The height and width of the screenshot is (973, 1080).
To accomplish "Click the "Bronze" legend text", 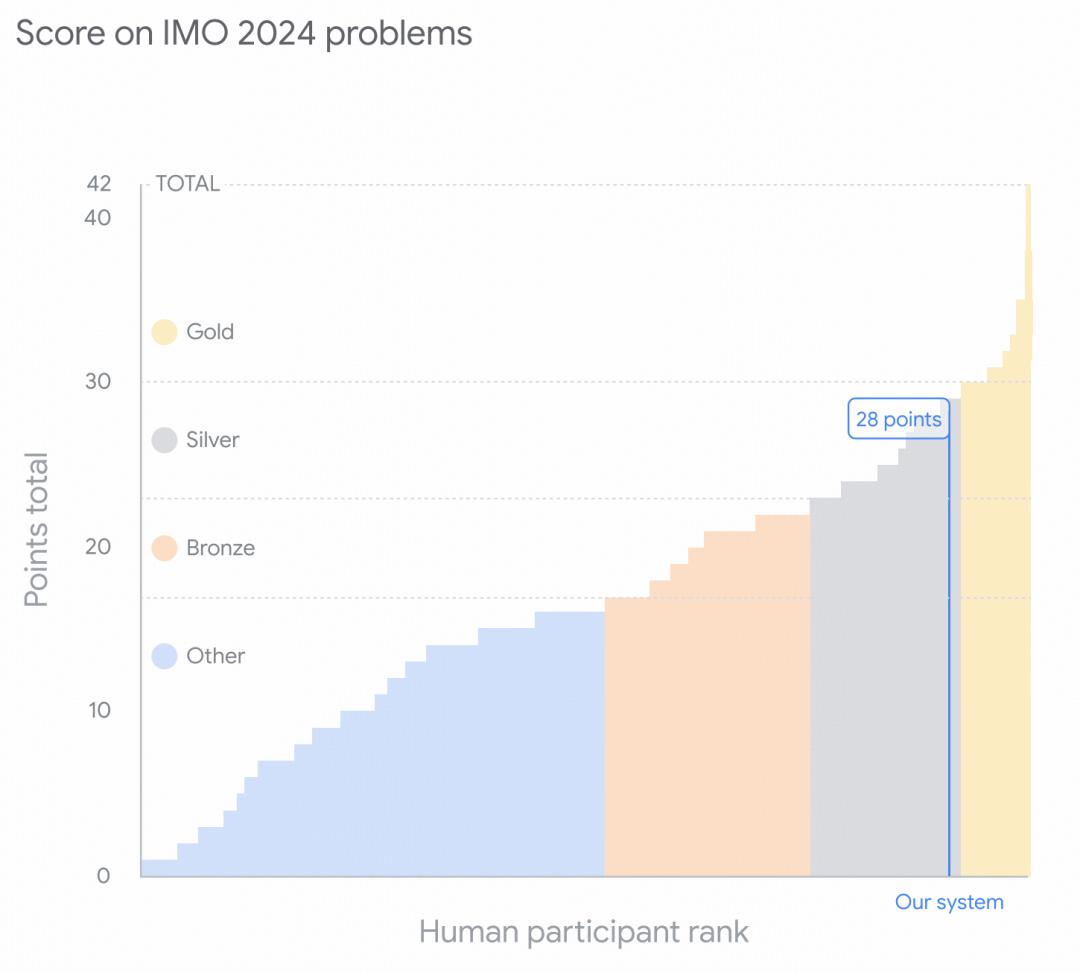I will (220, 548).
